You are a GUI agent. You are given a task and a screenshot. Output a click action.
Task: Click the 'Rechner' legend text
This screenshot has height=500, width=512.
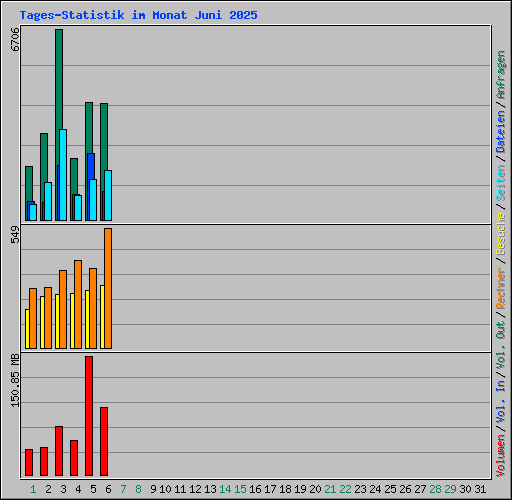[x=501, y=288]
